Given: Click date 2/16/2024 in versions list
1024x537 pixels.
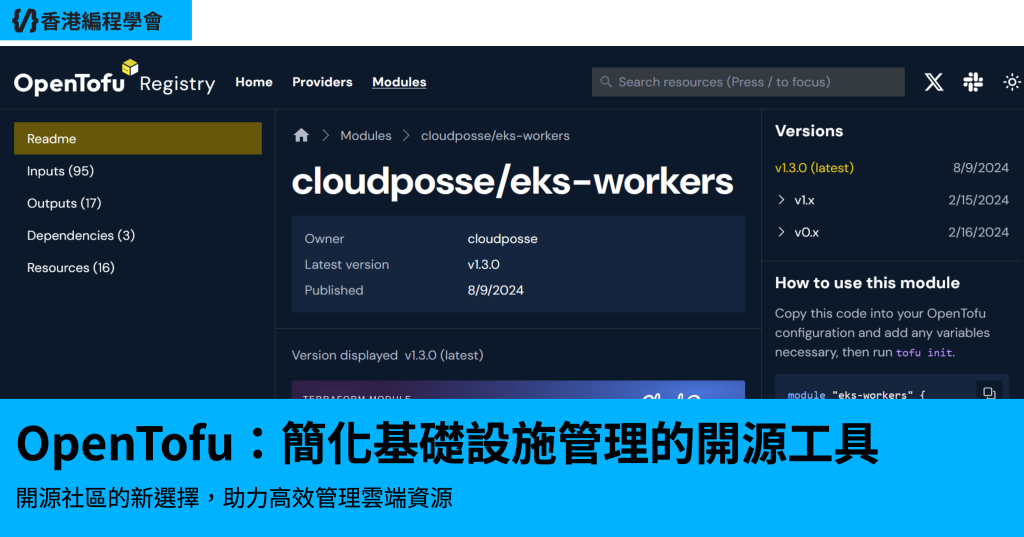Looking at the screenshot, I should [978, 232].
